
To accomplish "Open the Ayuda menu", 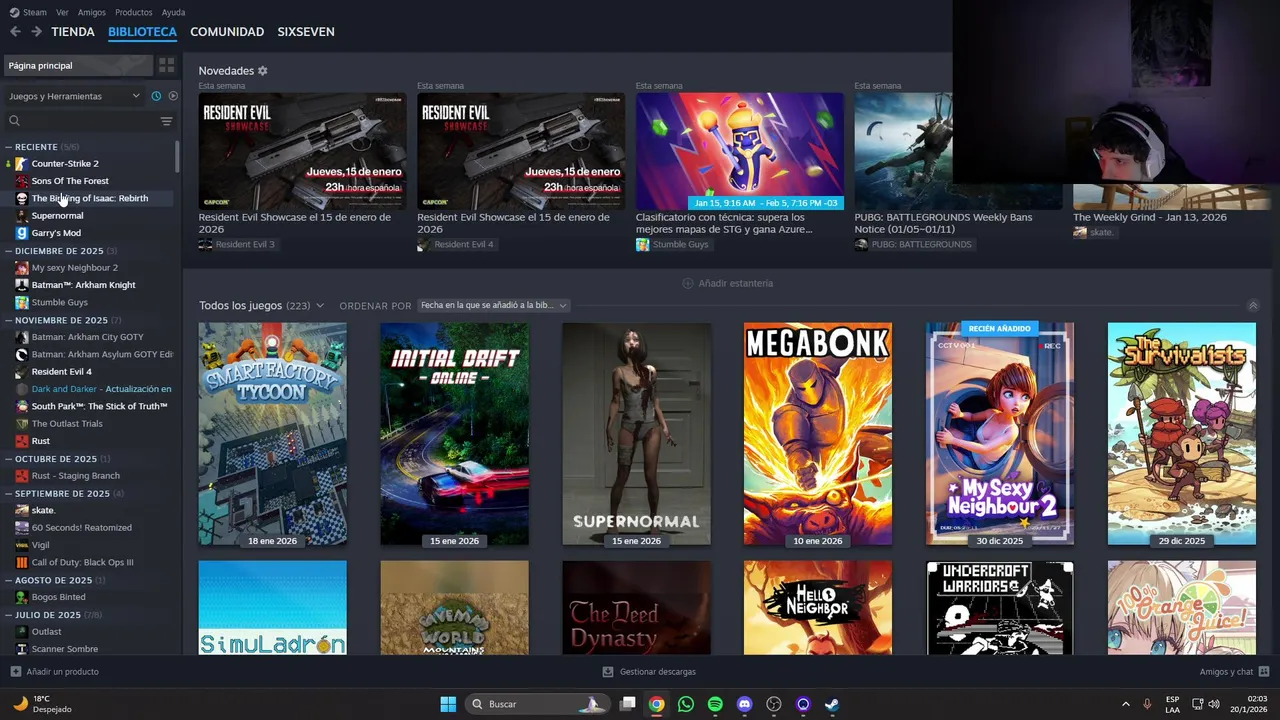I will [x=173, y=12].
